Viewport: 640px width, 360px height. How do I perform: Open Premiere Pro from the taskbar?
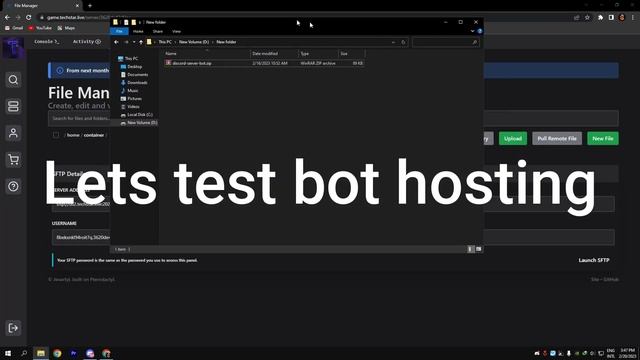click(73, 353)
